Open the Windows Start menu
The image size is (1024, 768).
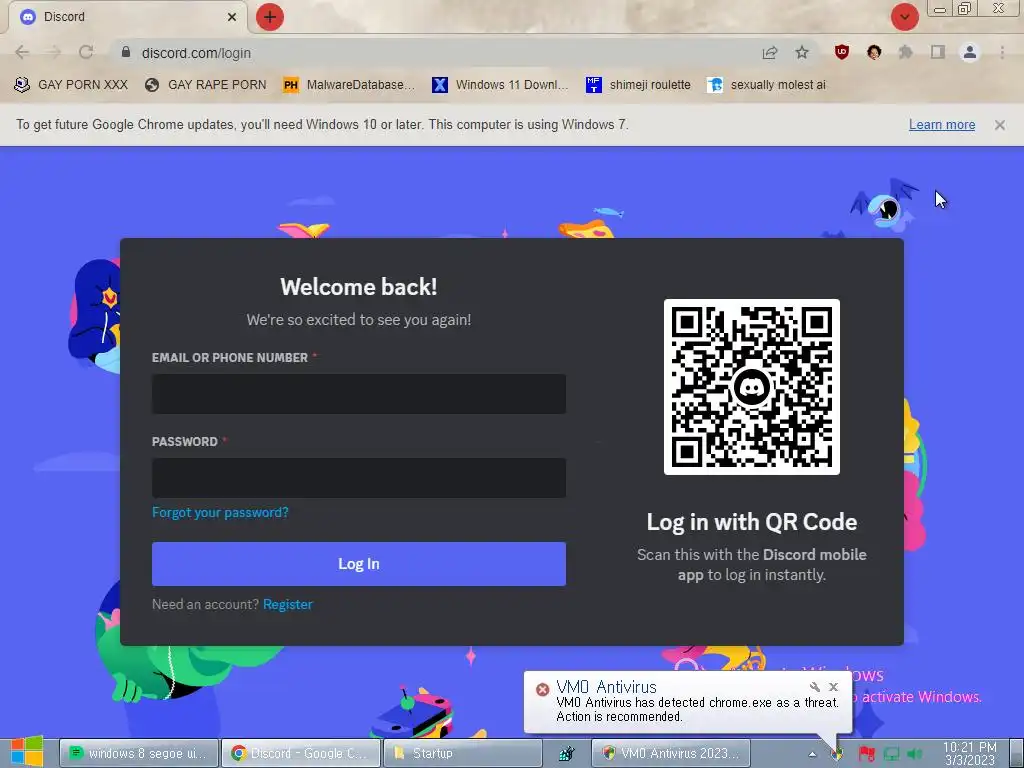click(x=27, y=752)
